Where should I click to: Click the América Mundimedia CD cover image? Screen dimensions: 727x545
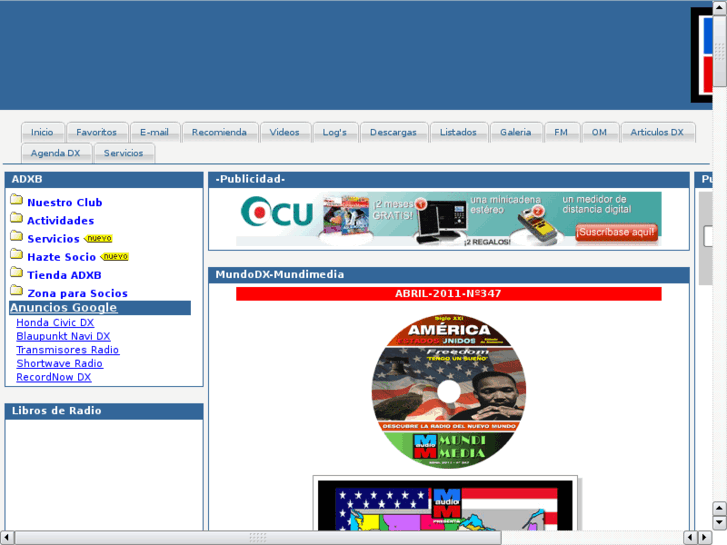tap(449, 391)
